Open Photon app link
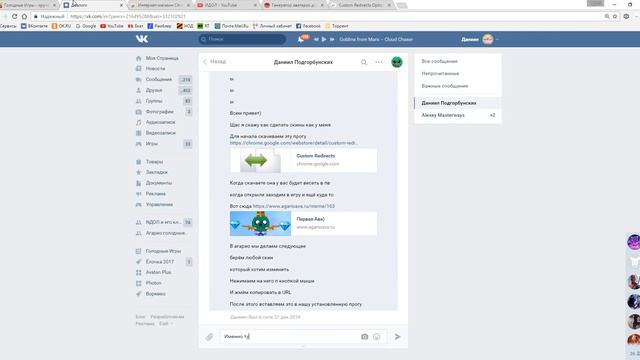The width and height of the screenshot is (640, 360). pyautogui.click(x=153, y=283)
